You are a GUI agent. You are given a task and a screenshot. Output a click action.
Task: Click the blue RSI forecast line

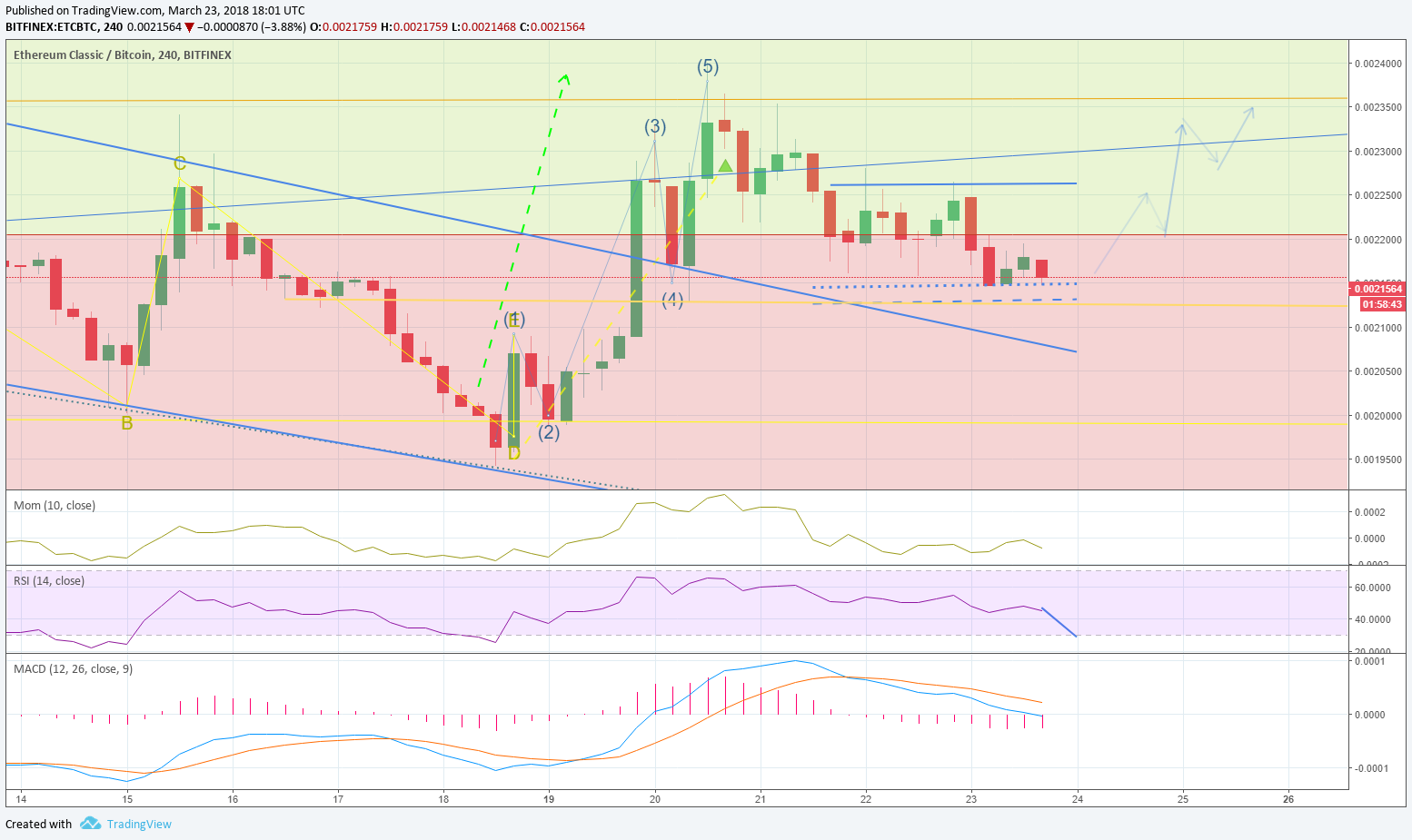click(1059, 622)
